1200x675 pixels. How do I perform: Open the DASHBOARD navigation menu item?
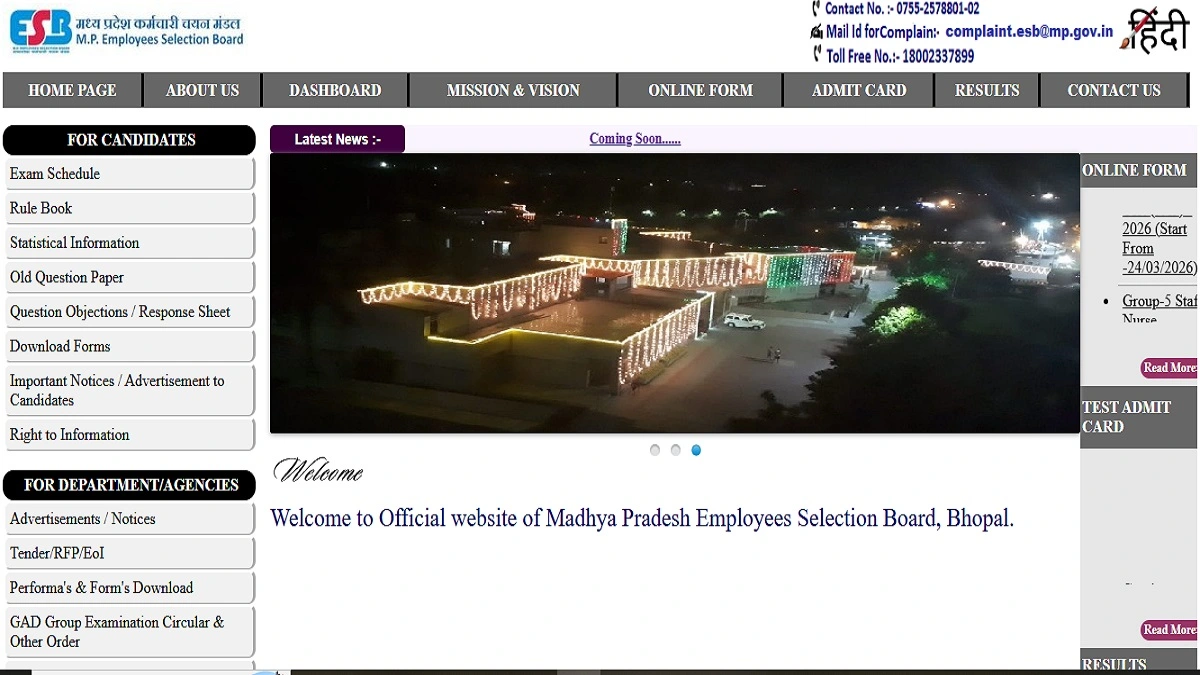click(x=335, y=90)
